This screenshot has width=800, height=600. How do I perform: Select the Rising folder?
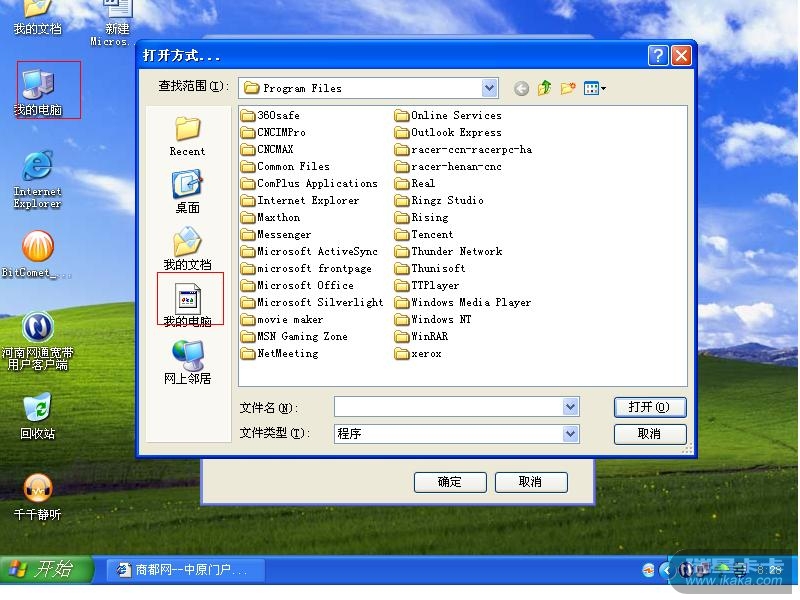pos(421,217)
